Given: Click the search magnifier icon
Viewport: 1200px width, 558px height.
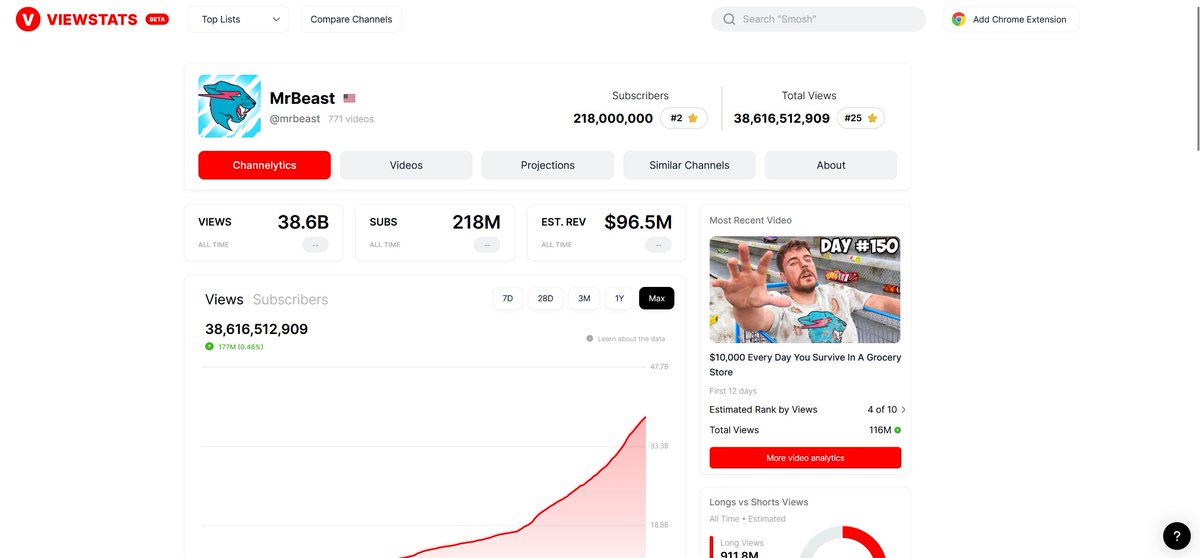Looking at the screenshot, I should pos(729,19).
